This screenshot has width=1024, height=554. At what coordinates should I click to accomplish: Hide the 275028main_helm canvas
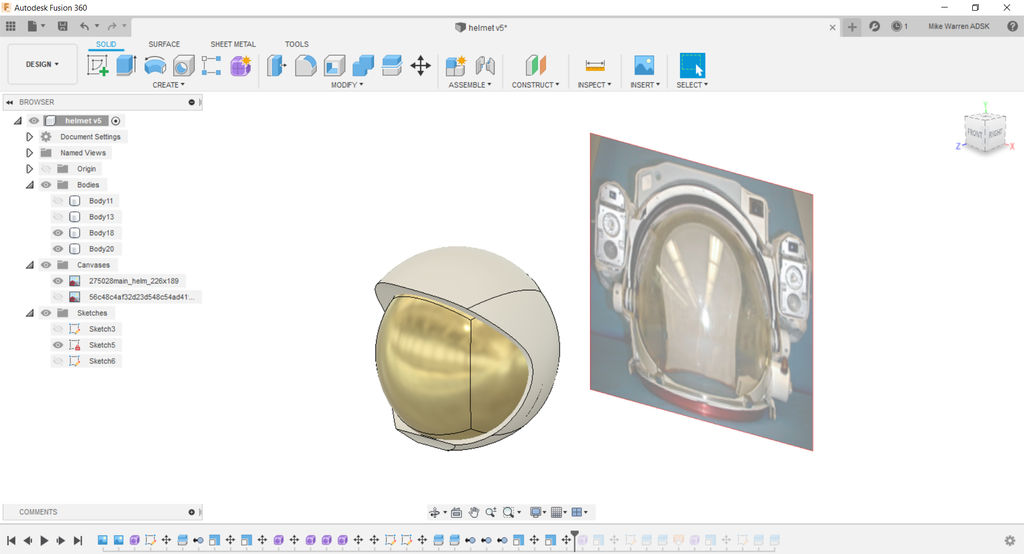coord(58,281)
